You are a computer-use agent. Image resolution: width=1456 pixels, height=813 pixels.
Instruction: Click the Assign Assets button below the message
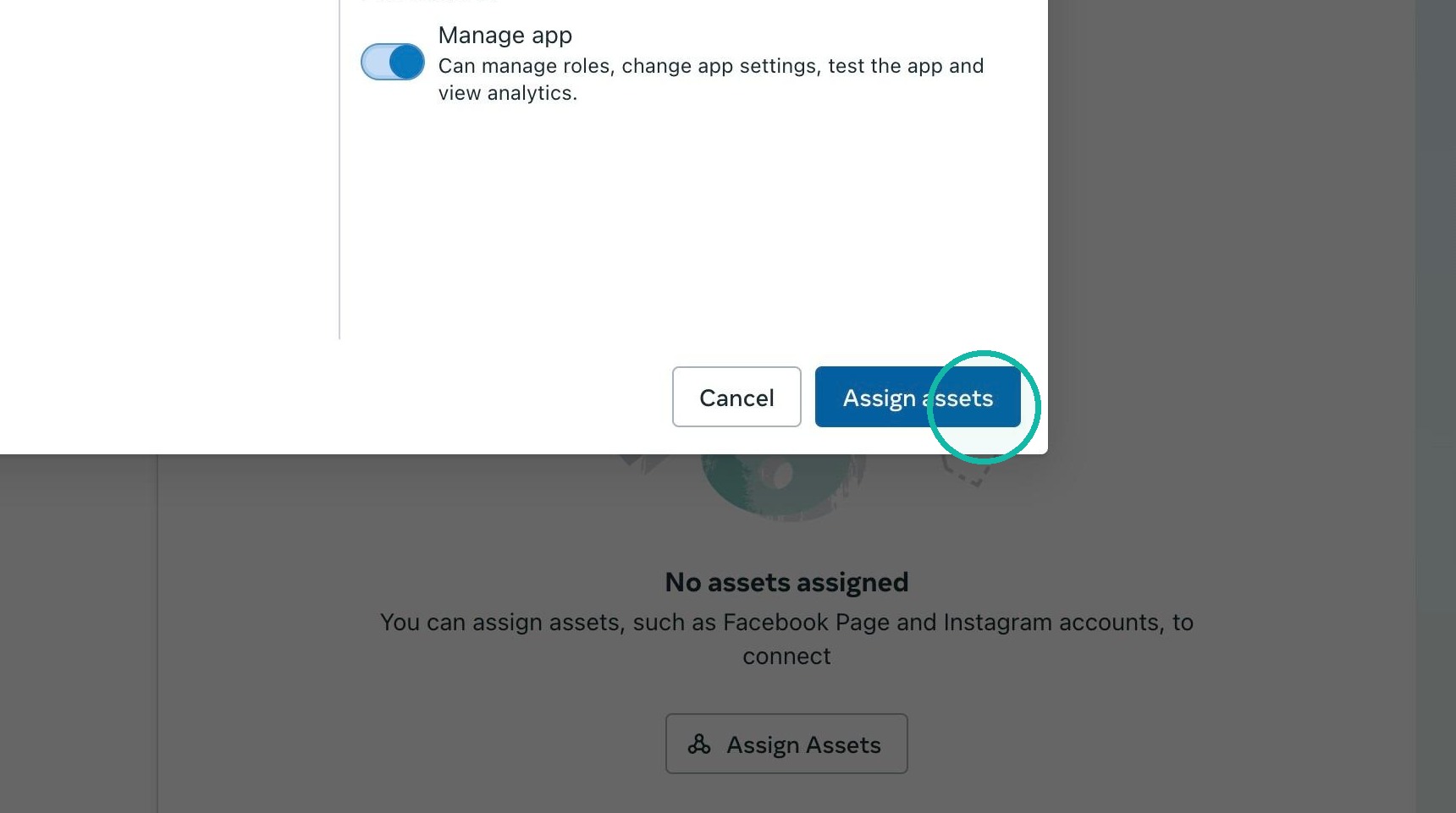786,744
